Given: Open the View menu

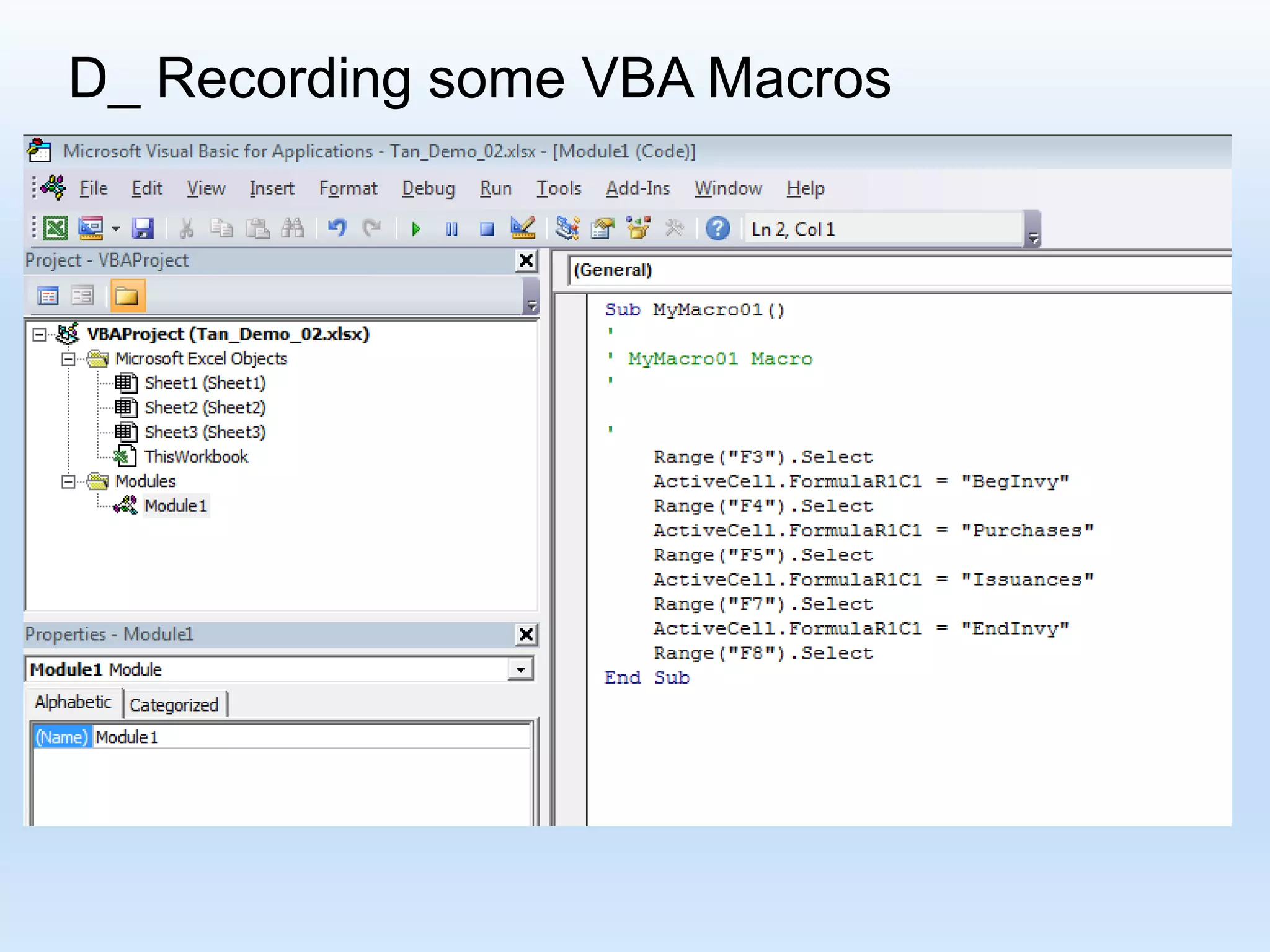Looking at the screenshot, I should 206,188.
